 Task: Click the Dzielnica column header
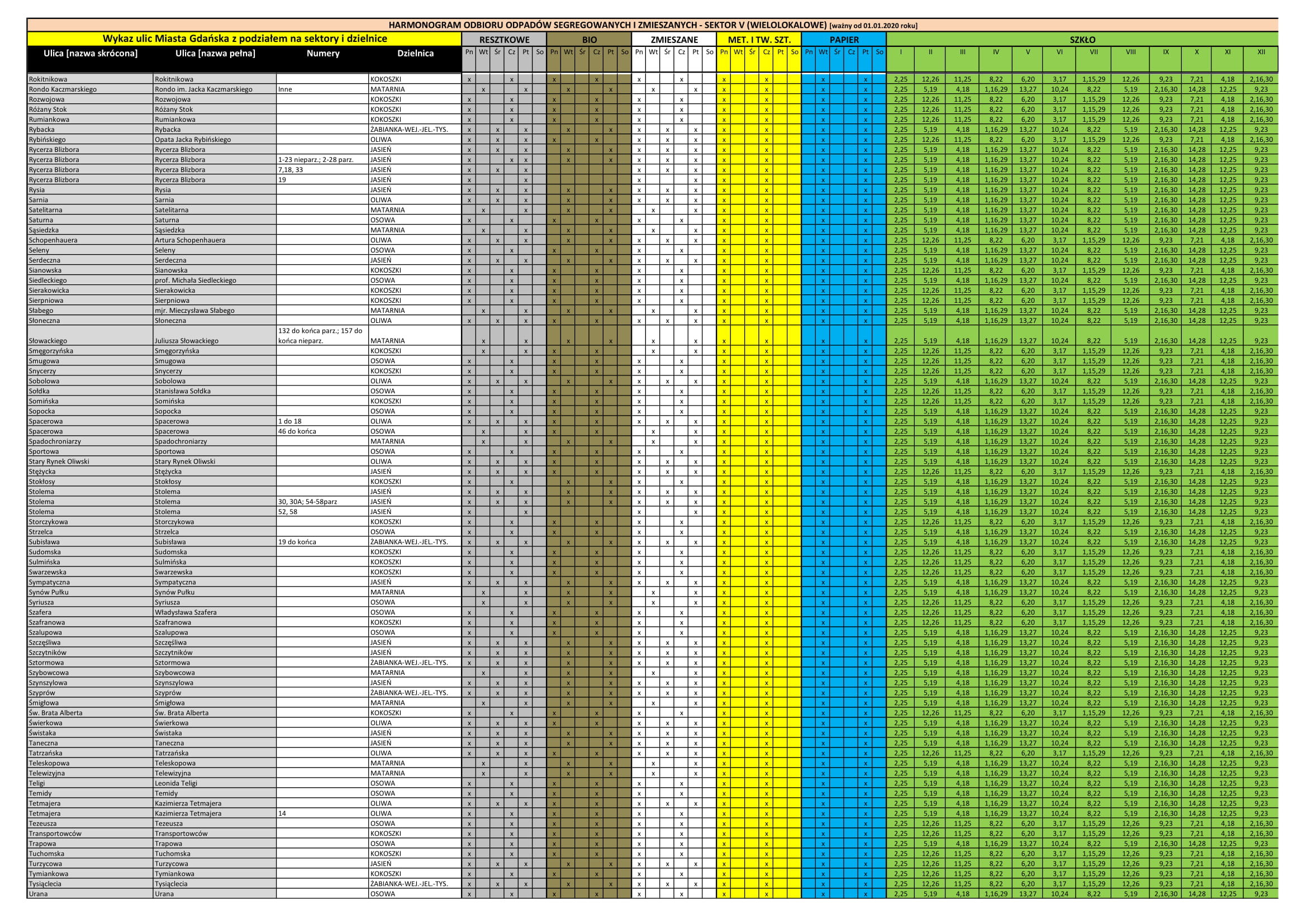point(415,54)
